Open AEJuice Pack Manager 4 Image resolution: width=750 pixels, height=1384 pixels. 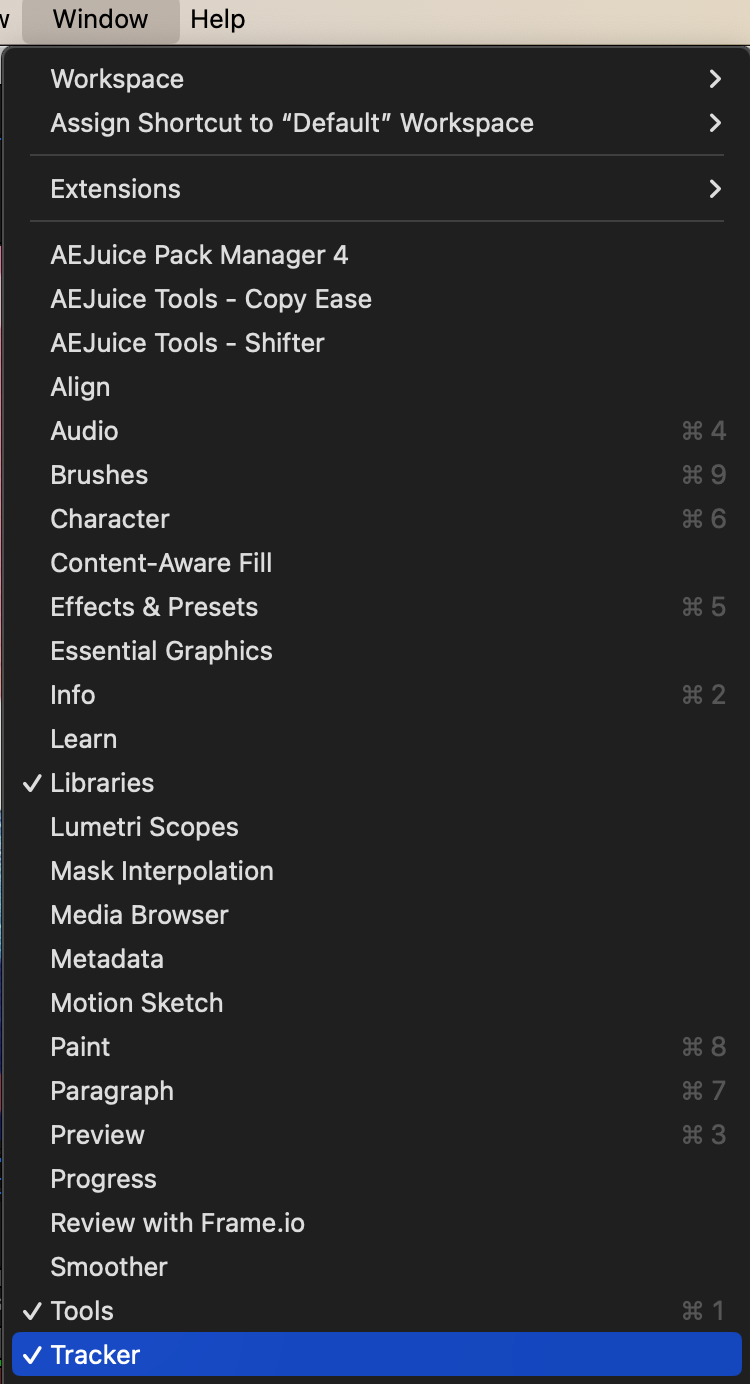coord(199,255)
